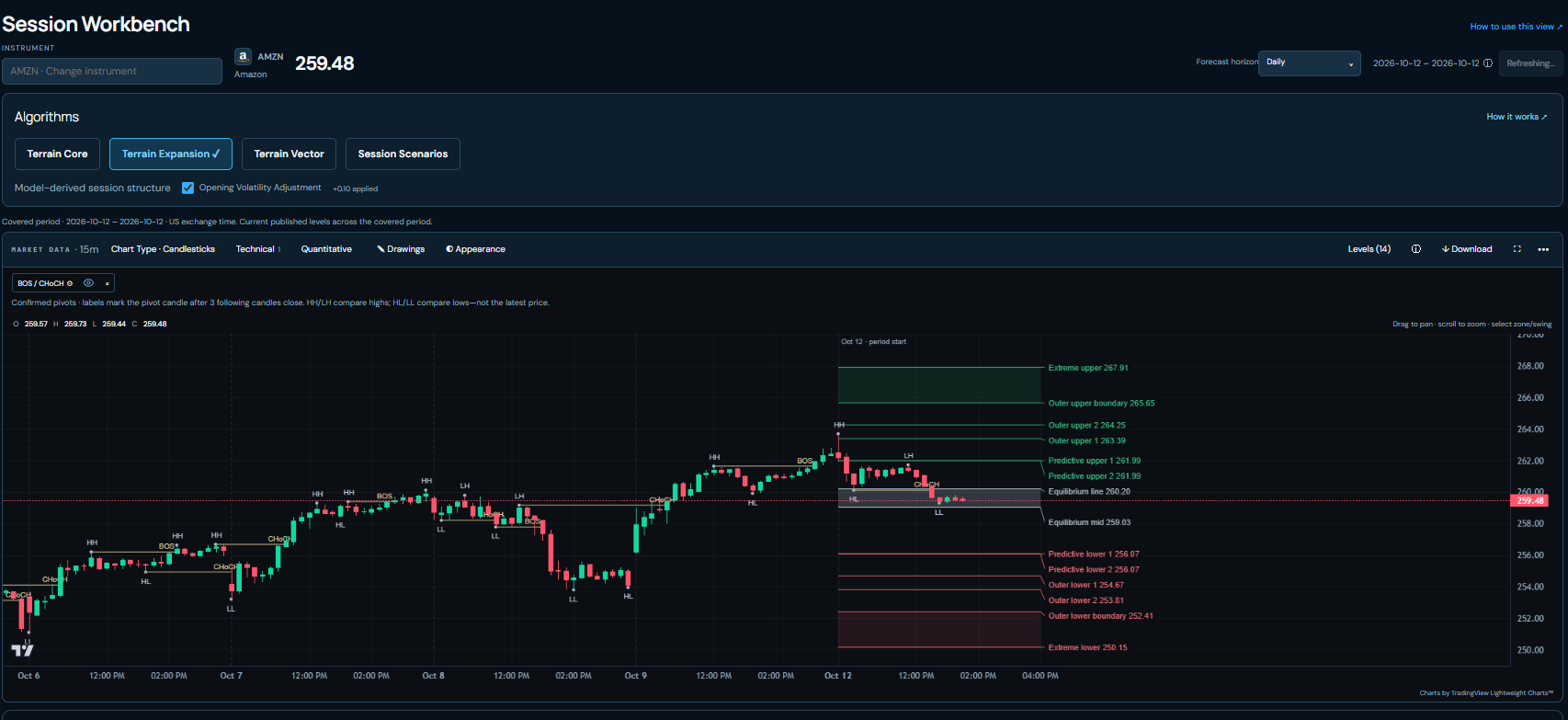Switch to the Terrain Vector algorithm
Image resolution: width=1568 pixels, height=720 pixels.
(290, 154)
